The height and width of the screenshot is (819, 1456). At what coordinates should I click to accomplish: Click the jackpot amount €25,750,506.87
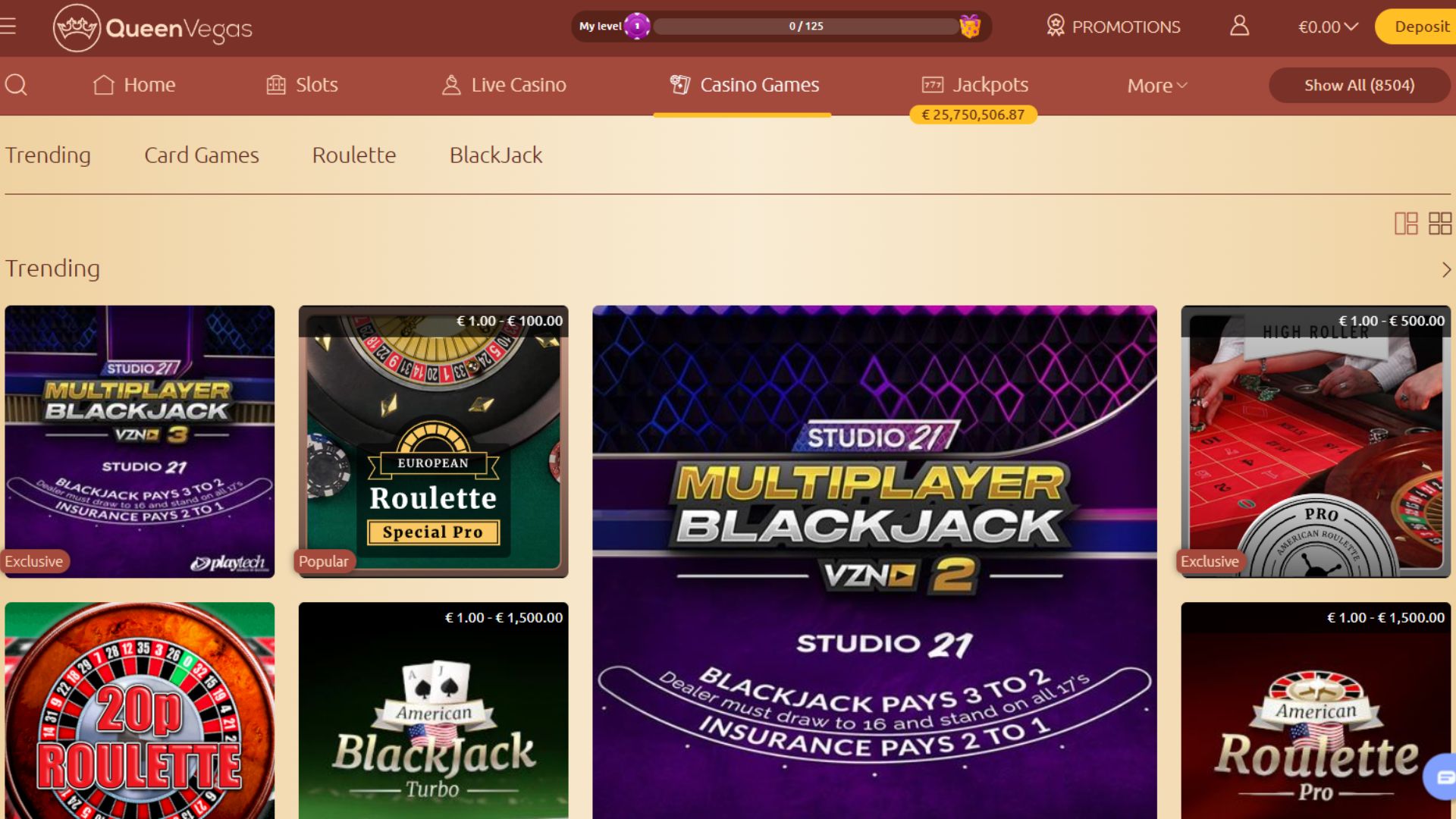pos(973,115)
